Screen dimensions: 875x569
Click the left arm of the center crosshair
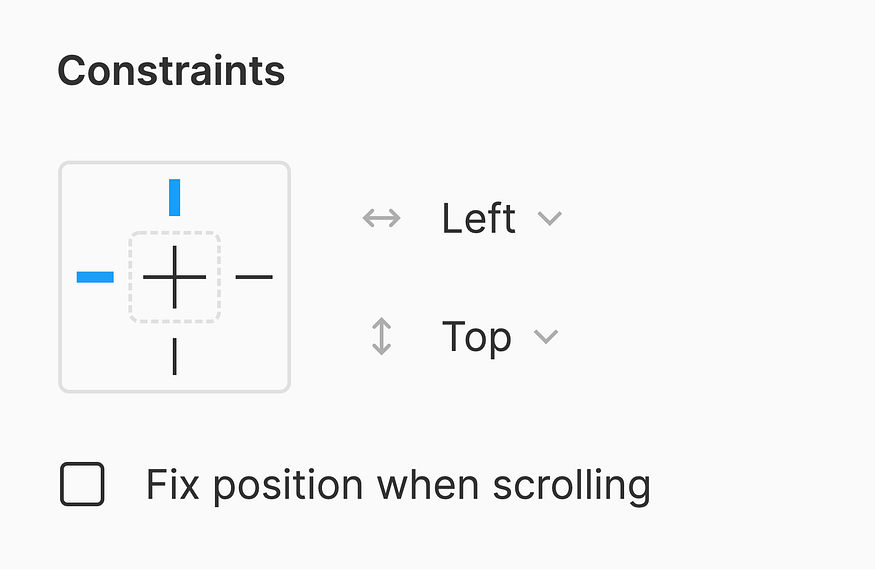154,277
